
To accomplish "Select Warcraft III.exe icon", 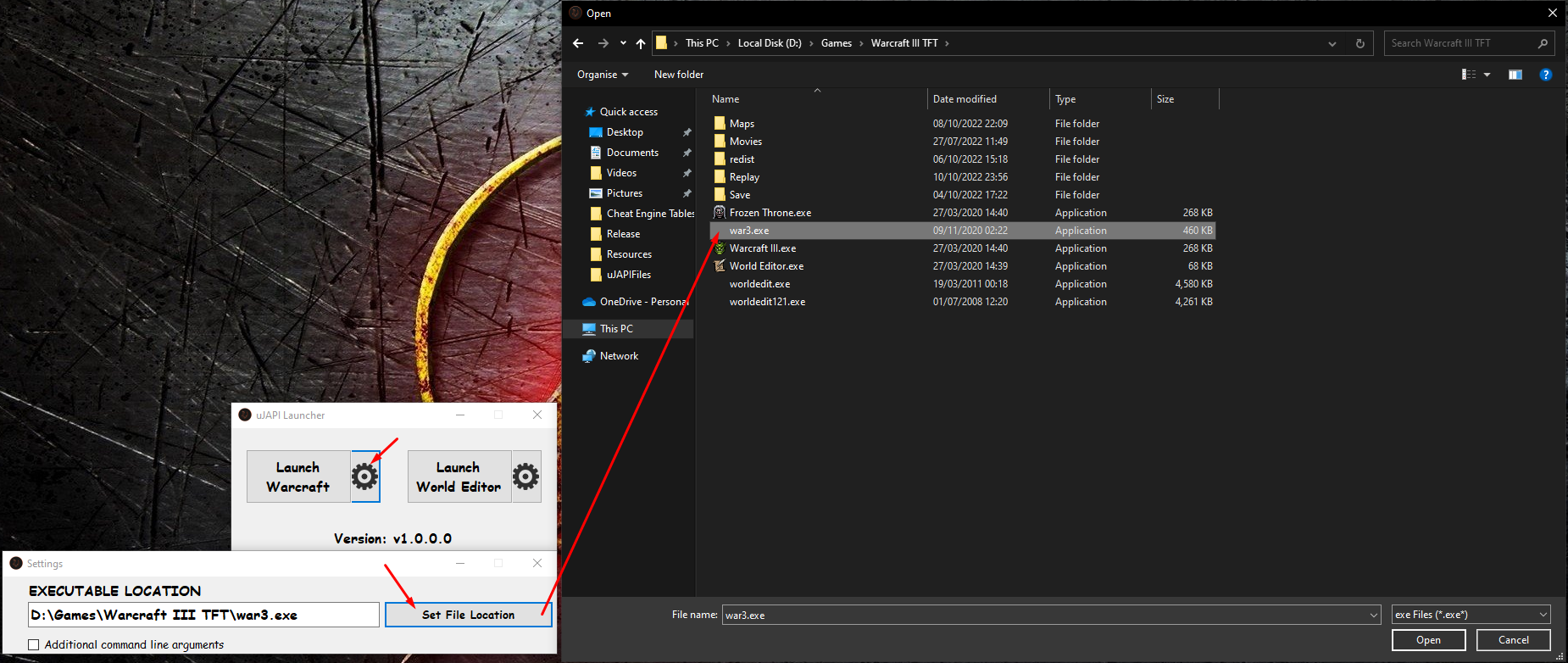I will 720,248.
